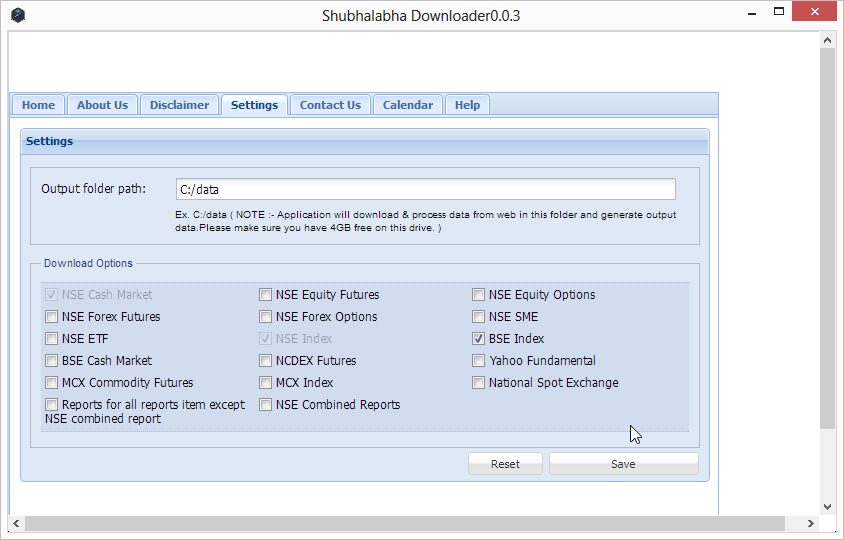Maximize the Shubhalabha Downloader window
844x540 pixels.
point(779,12)
